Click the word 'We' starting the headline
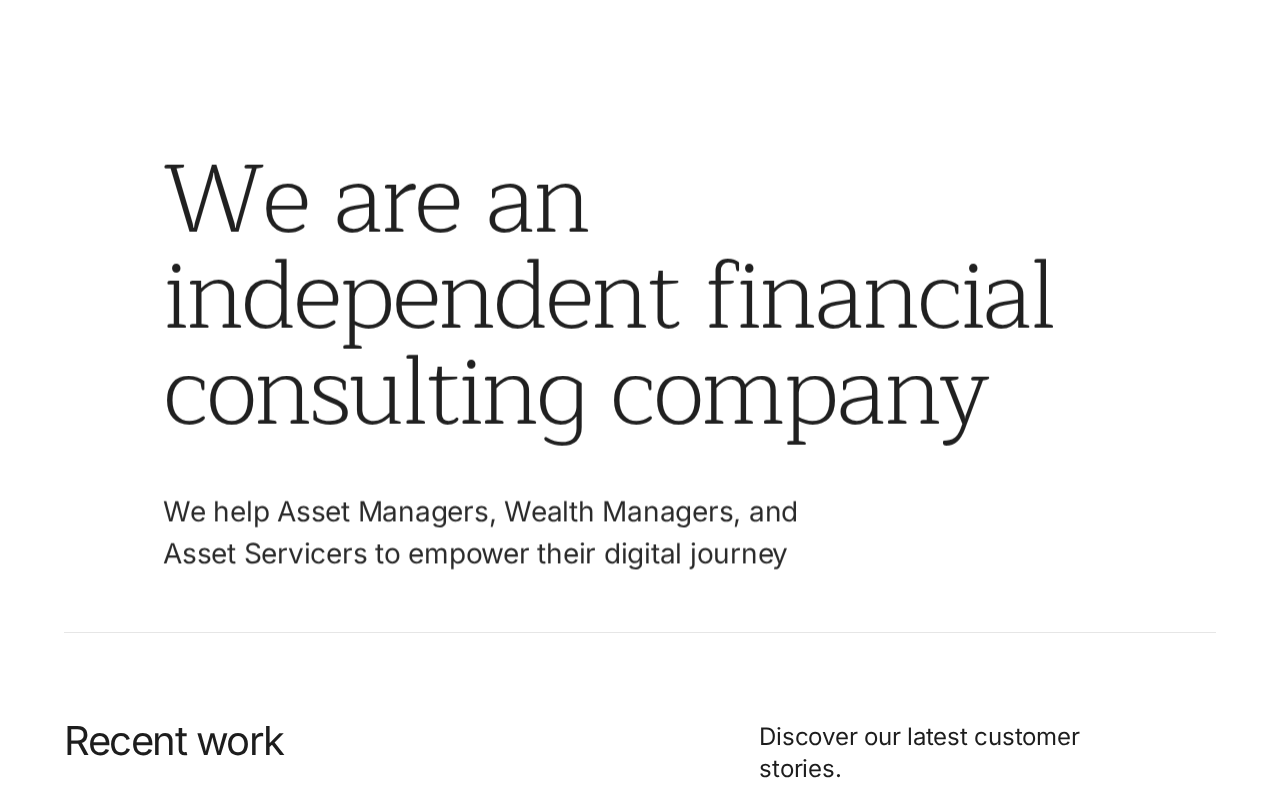Image resolution: width=1280 pixels, height=800 pixels. (x=236, y=200)
